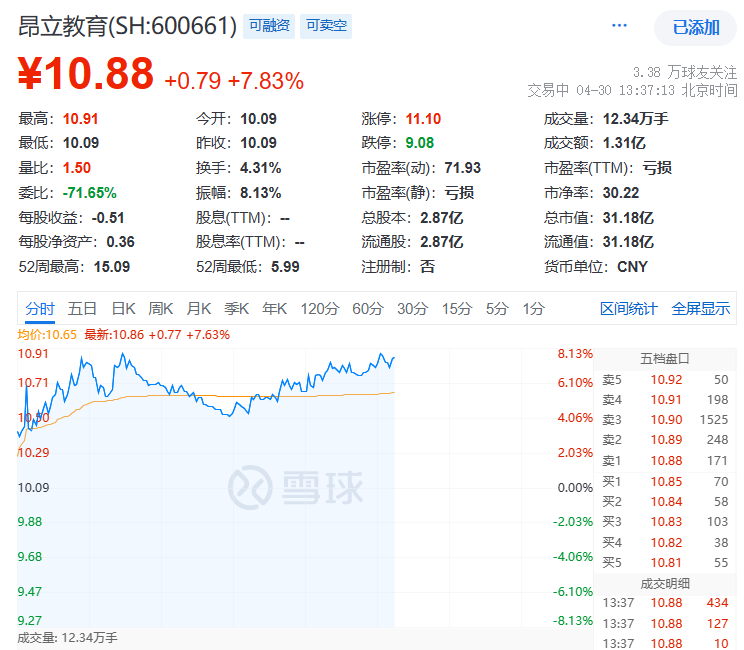744x650 pixels.
Task: Switch to the 月K chart tab
Action: pos(198,309)
